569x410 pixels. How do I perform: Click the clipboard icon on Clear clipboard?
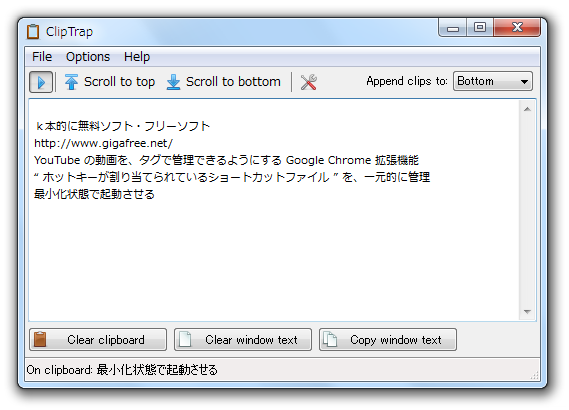[x=40, y=340]
